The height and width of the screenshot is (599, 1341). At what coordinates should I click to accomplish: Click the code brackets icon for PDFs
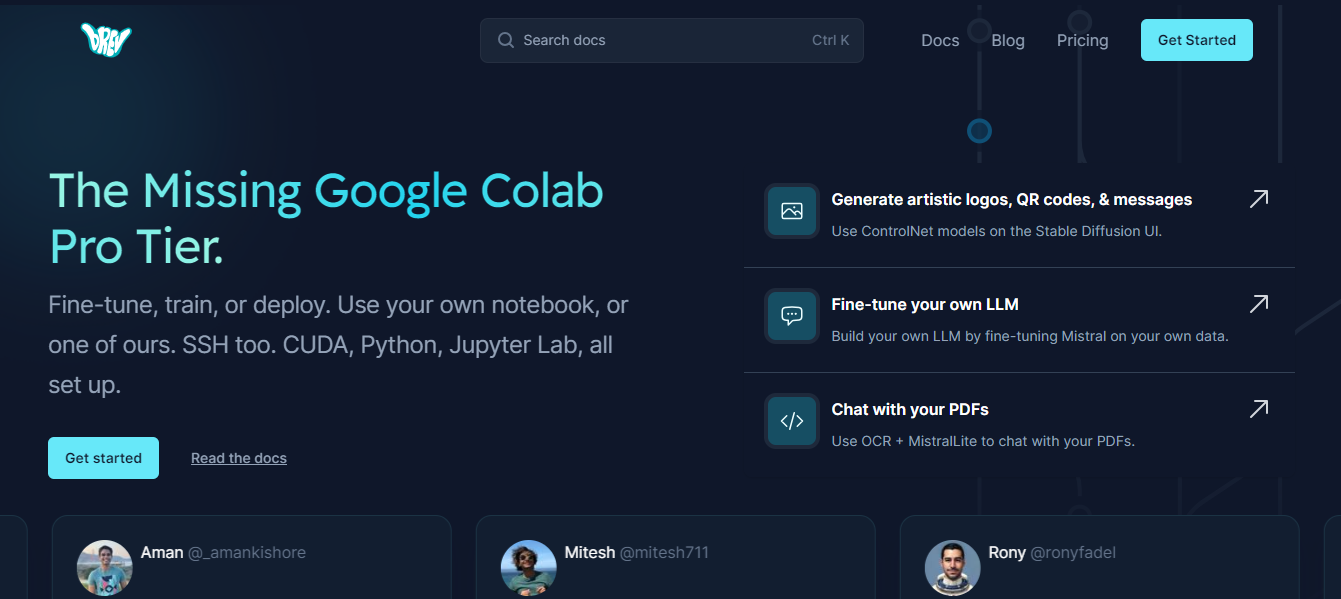point(792,421)
